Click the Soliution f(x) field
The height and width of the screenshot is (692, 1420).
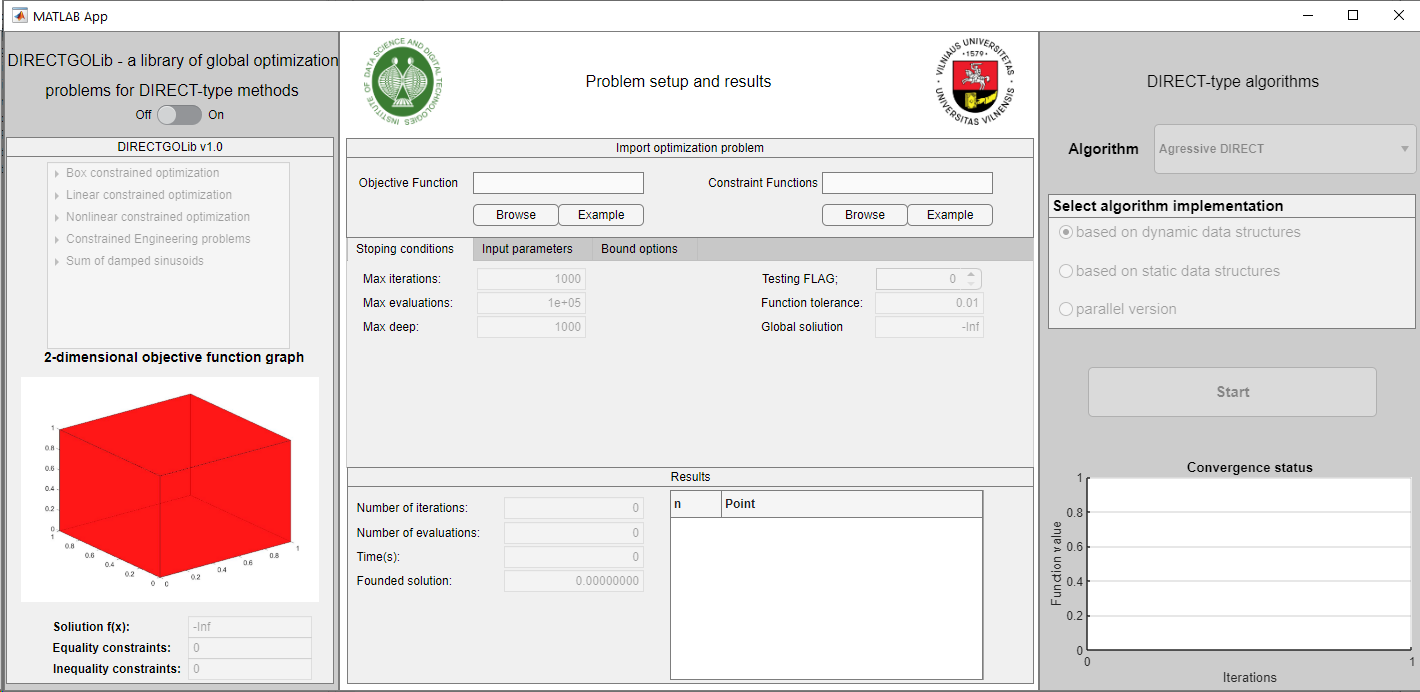(x=250, y=627)
